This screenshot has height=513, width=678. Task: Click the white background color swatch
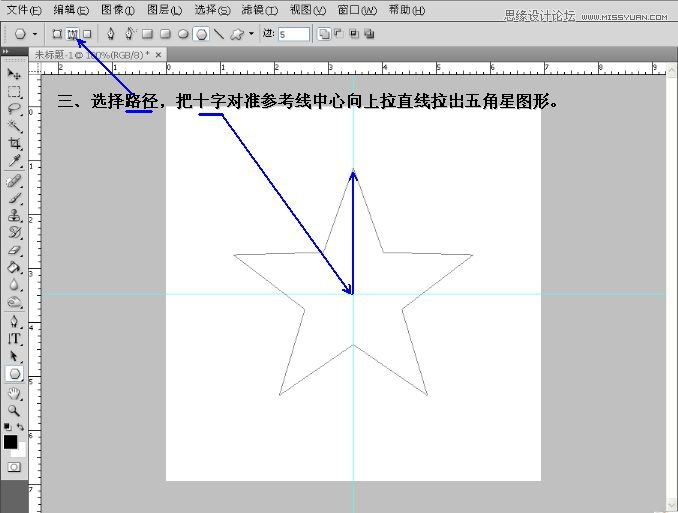point(21,452)
